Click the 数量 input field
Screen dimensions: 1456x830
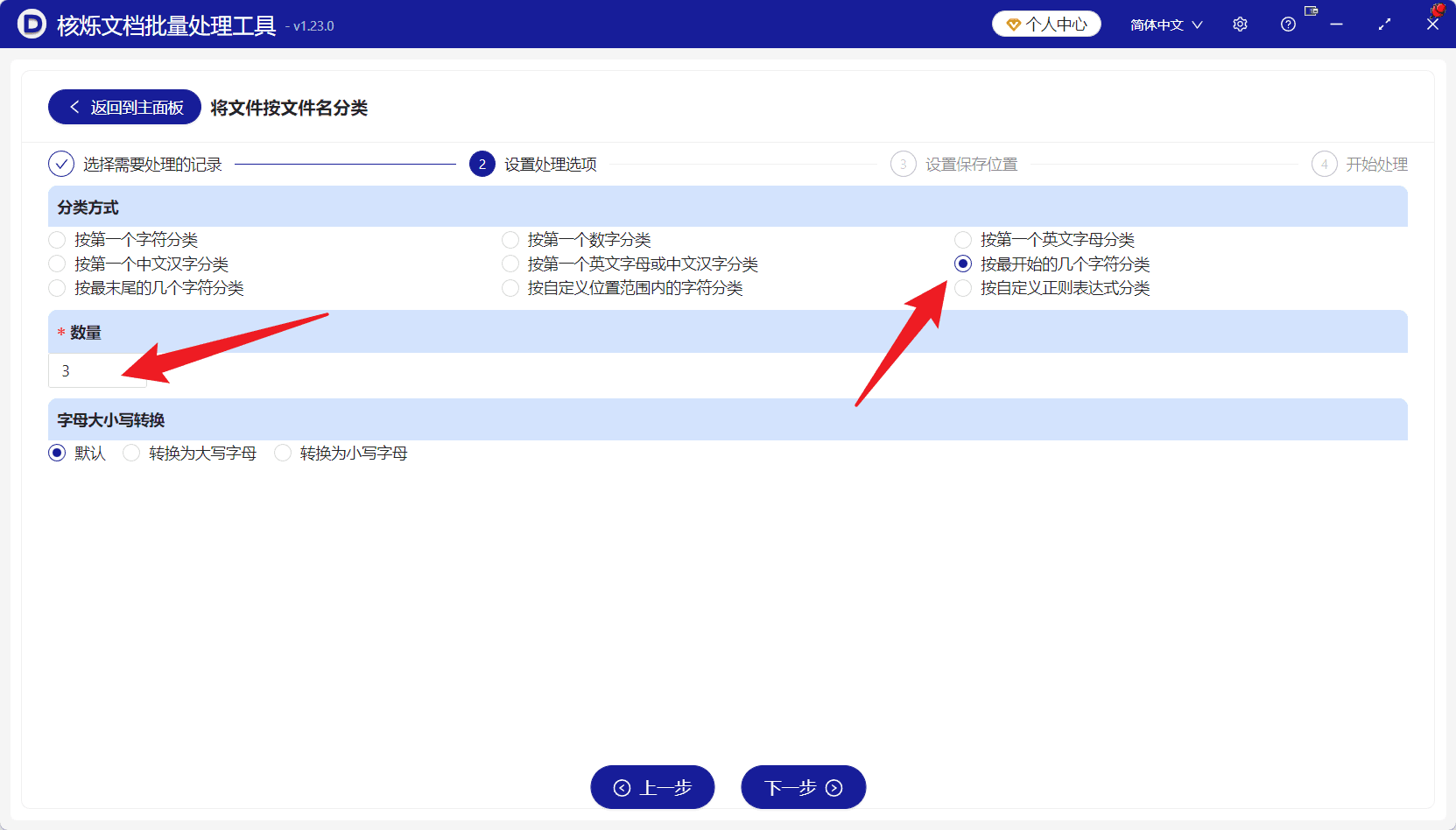pos(97,370)
